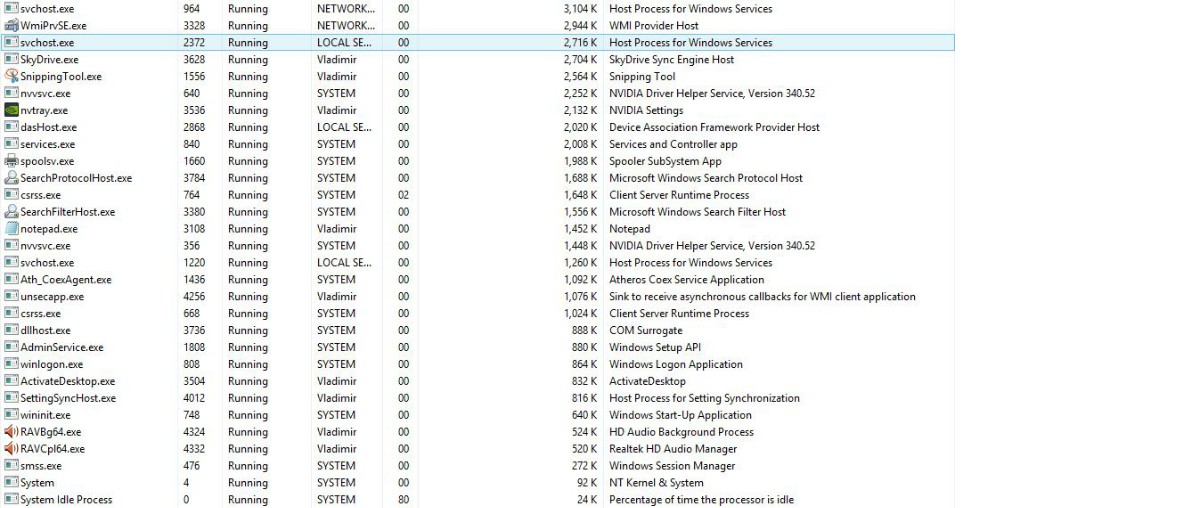Click the 'Sink to receive asynchronous callbacks' description
The width and height of the screenshot is (1200, 508).
[762, 297]
